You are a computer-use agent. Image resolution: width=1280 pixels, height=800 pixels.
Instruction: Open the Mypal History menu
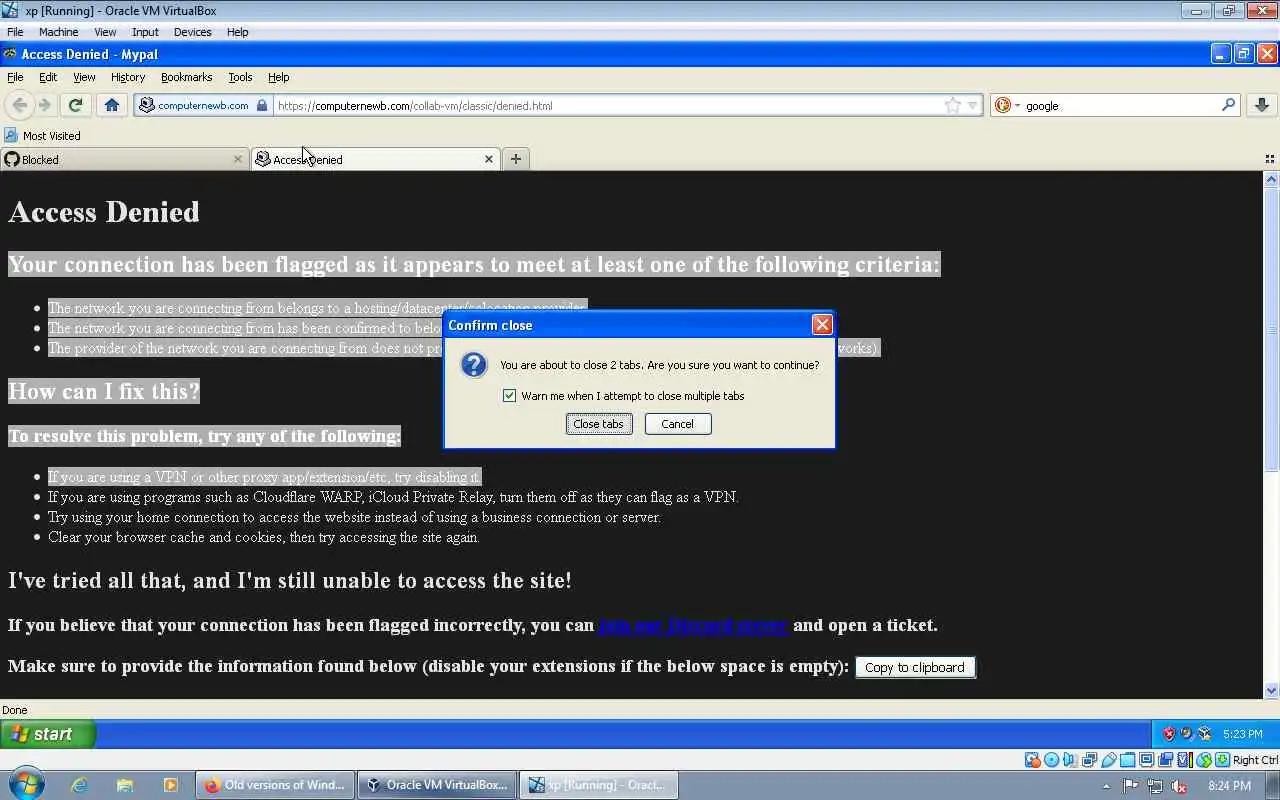pyautogui.click(x=128, y=77)
